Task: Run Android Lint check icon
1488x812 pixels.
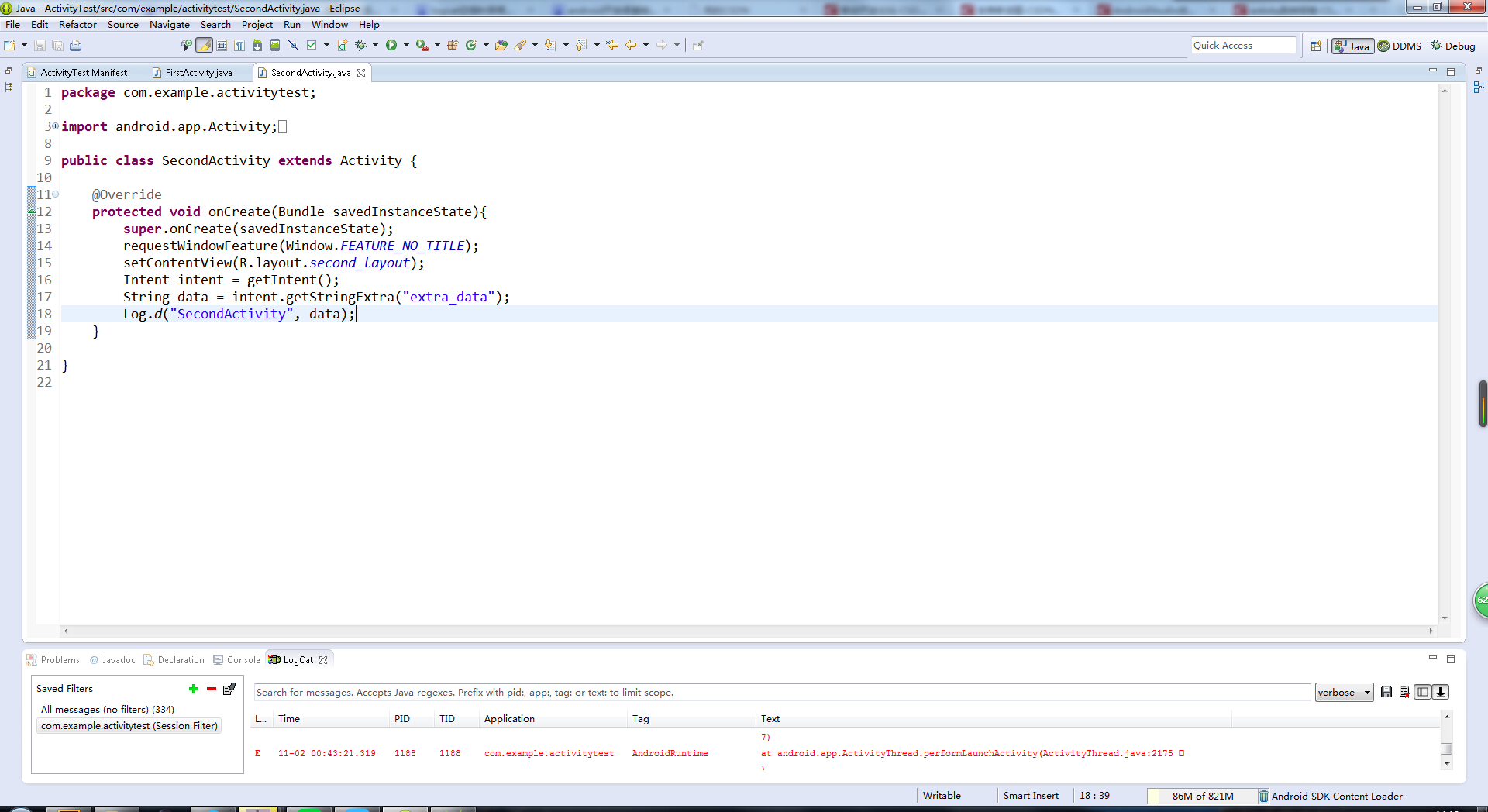Action: pyautogui.click(x=312, y=46)
